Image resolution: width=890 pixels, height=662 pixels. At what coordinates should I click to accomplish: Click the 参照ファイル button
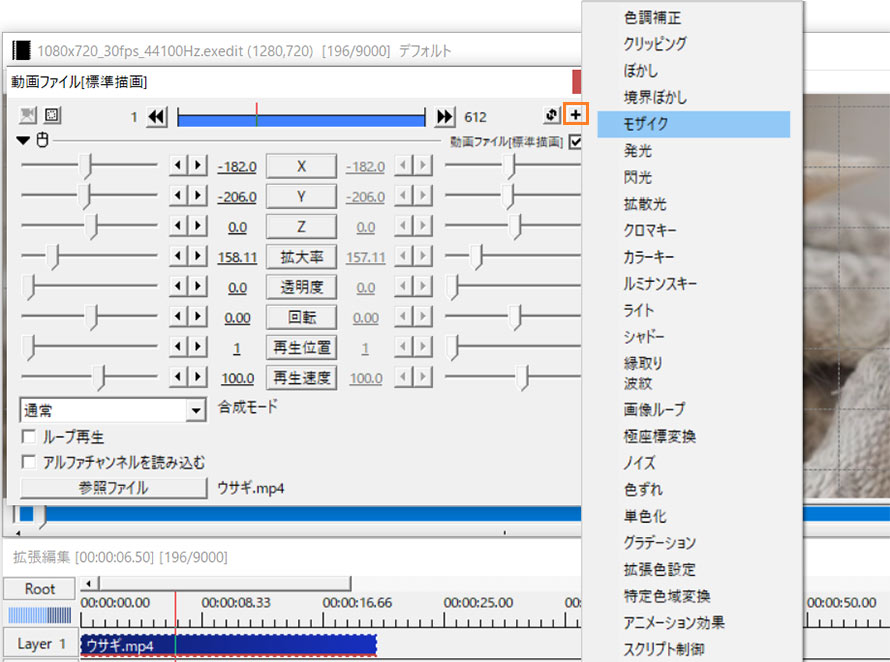point(114,488)
